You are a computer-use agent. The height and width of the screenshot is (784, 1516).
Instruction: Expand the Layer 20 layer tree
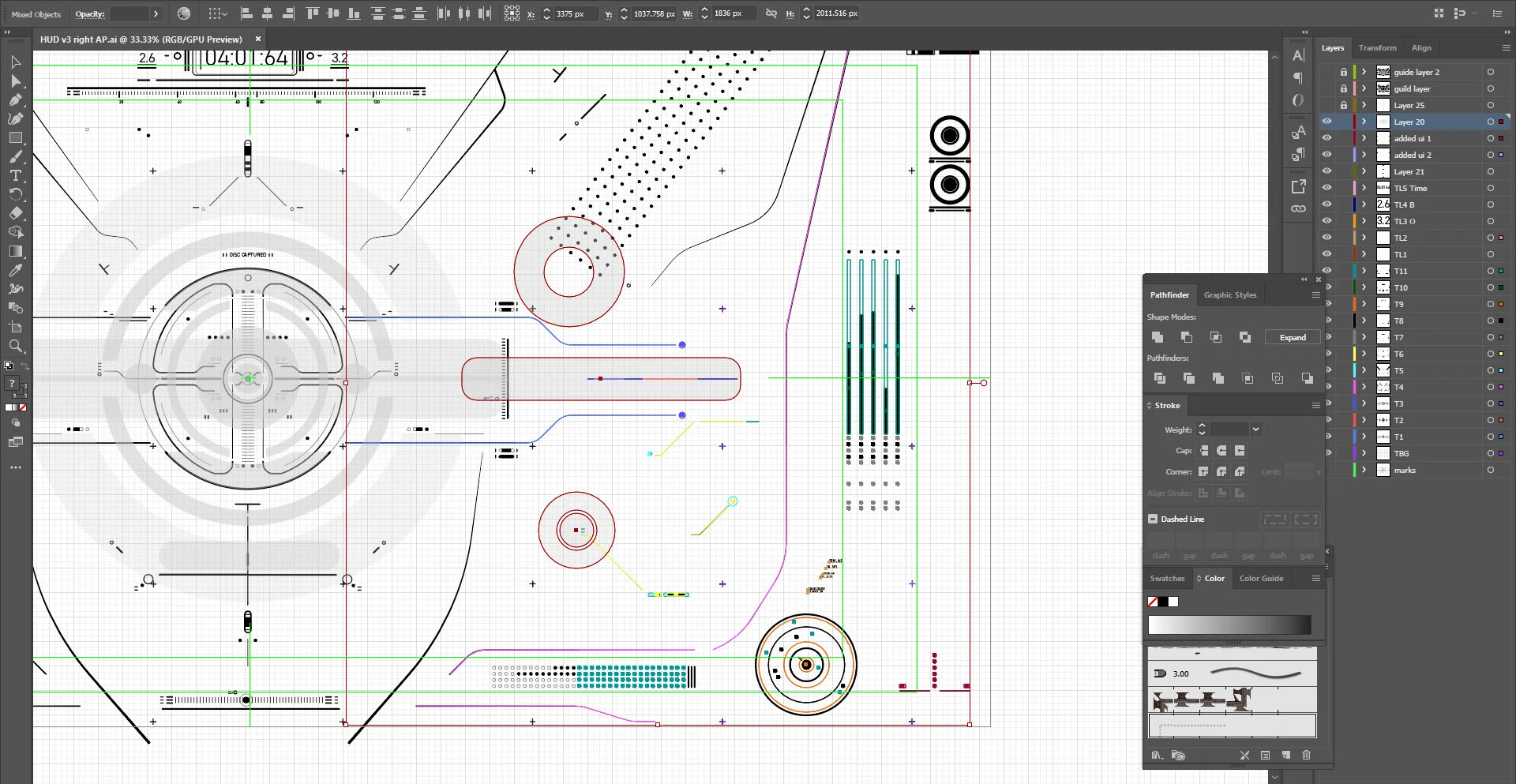pos(1364,122)
